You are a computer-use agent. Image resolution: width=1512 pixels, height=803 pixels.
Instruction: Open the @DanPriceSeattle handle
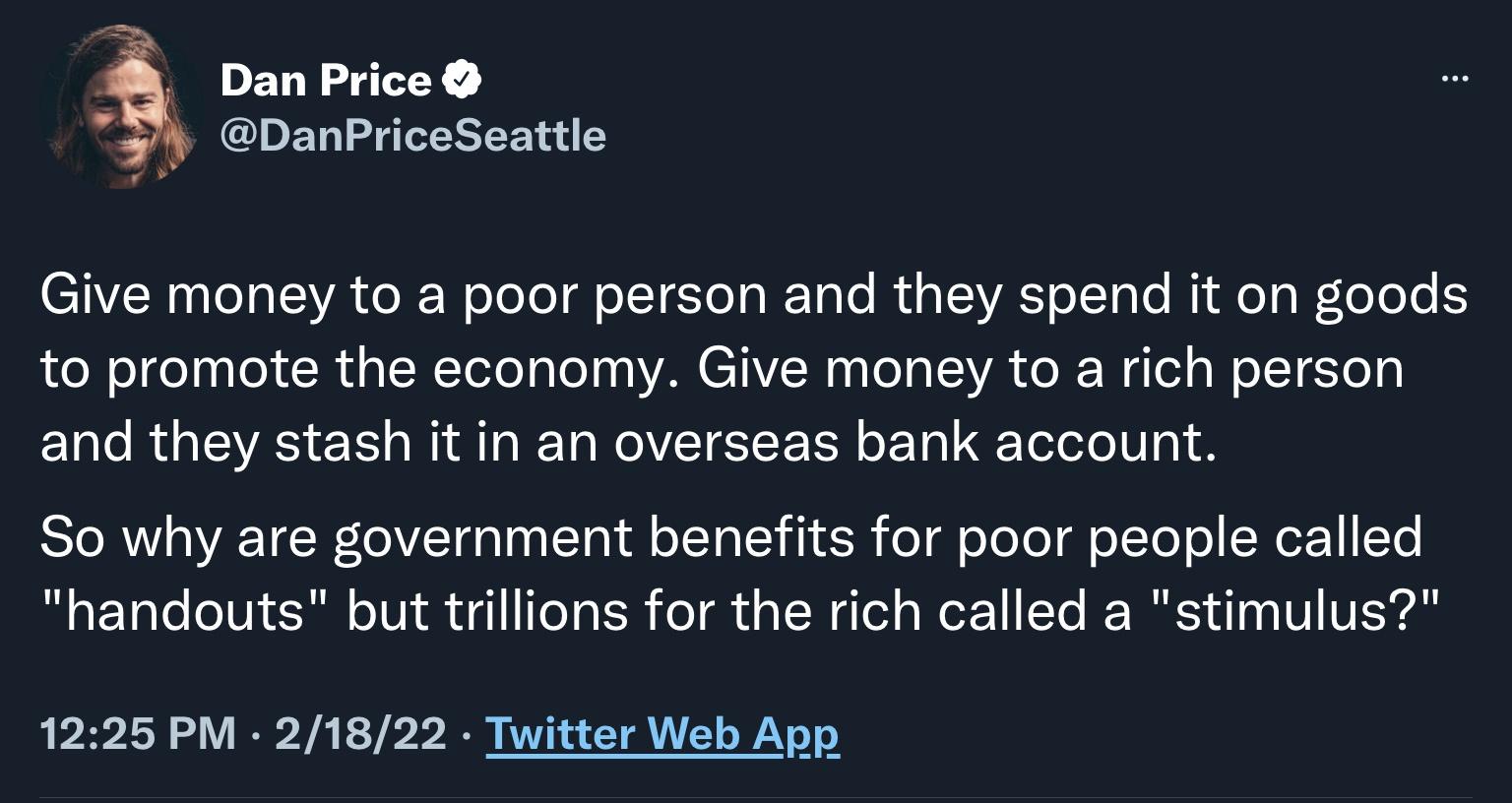(412, 135)
